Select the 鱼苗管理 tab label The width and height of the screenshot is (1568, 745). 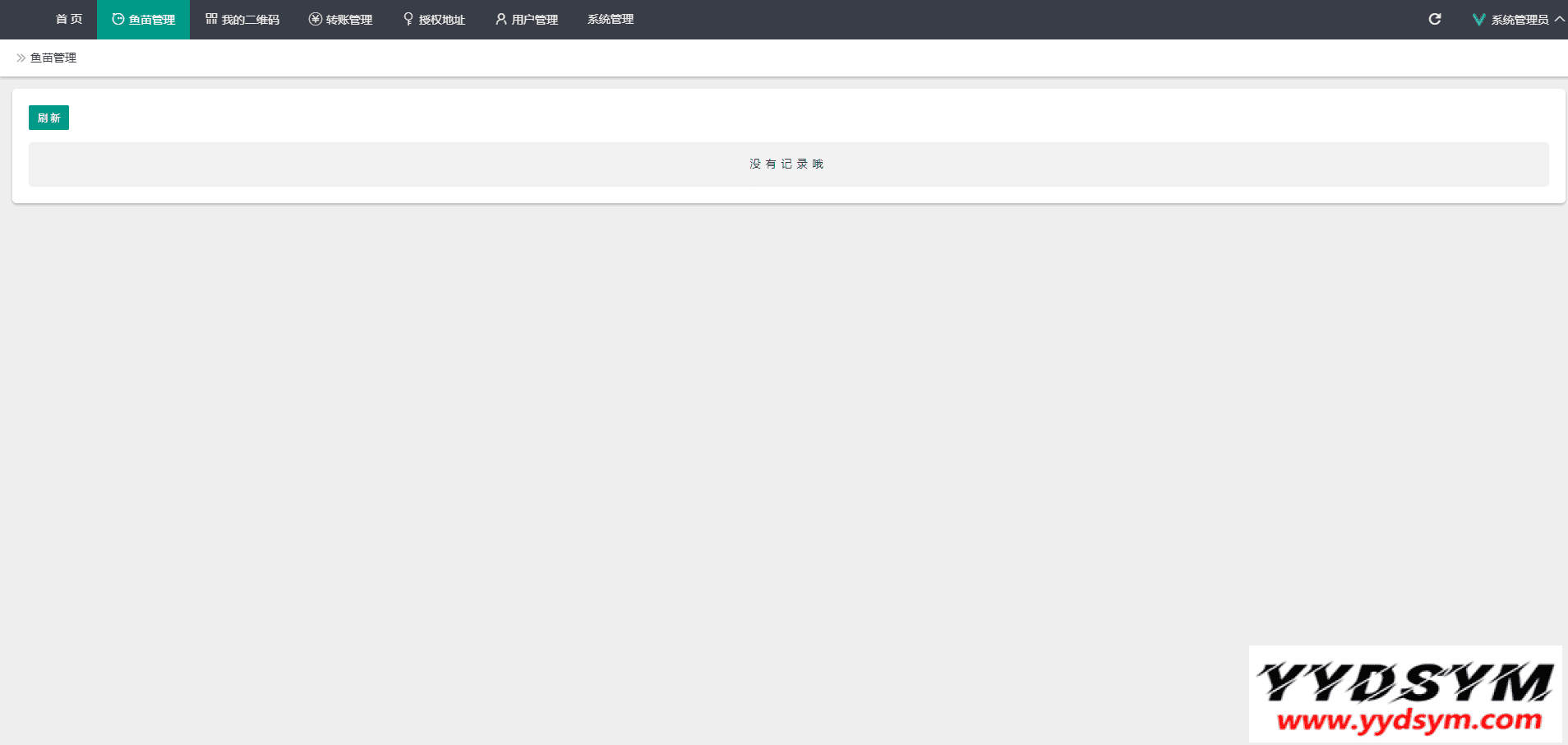click(152, 20)
